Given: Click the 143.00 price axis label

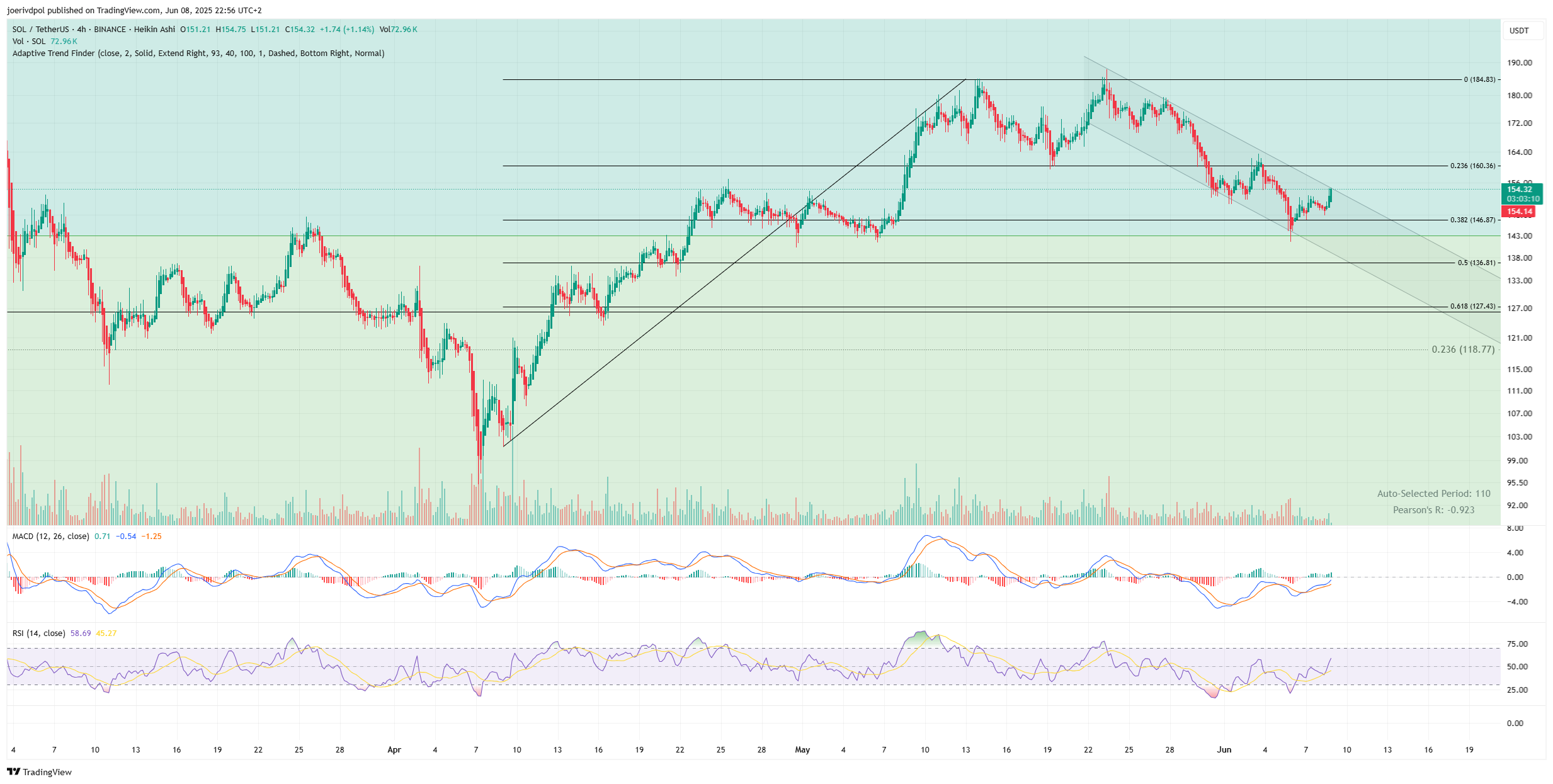Looking at the screenshot, I should point(1520,236).
